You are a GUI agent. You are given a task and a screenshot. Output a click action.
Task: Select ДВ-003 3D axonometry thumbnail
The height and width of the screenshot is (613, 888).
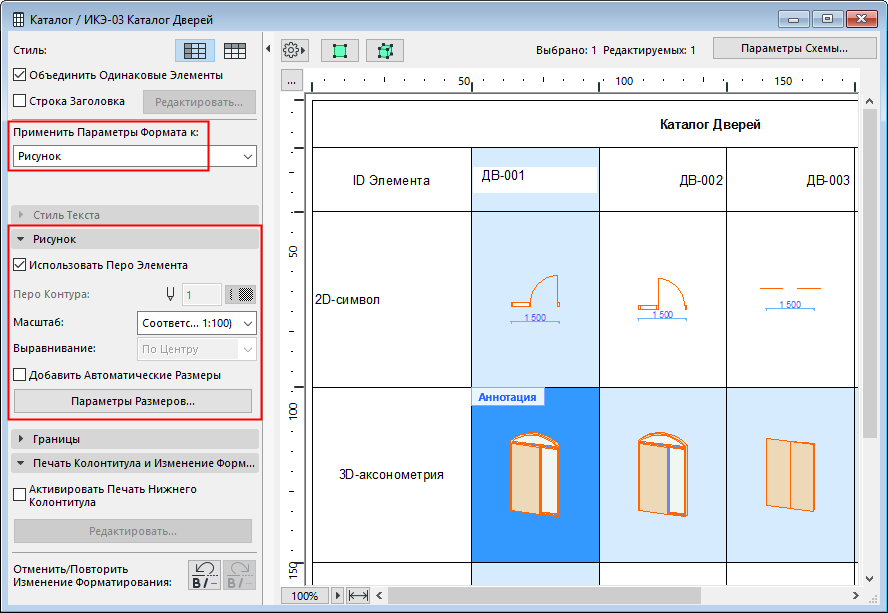[791, 475]
